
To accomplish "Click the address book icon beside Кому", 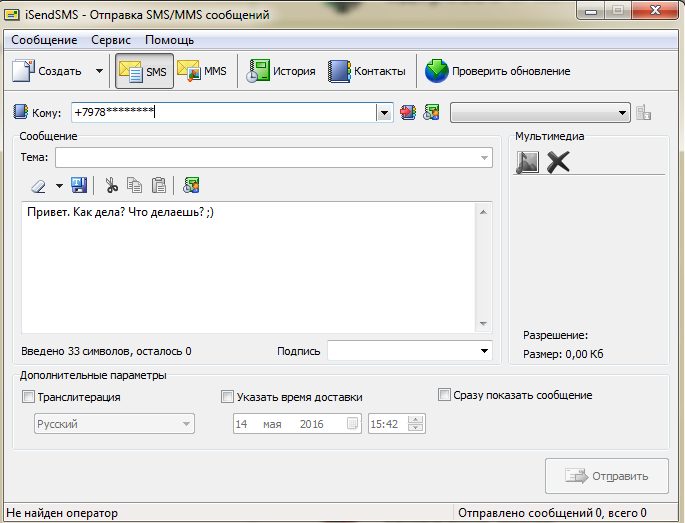I will tap(21, 112).
